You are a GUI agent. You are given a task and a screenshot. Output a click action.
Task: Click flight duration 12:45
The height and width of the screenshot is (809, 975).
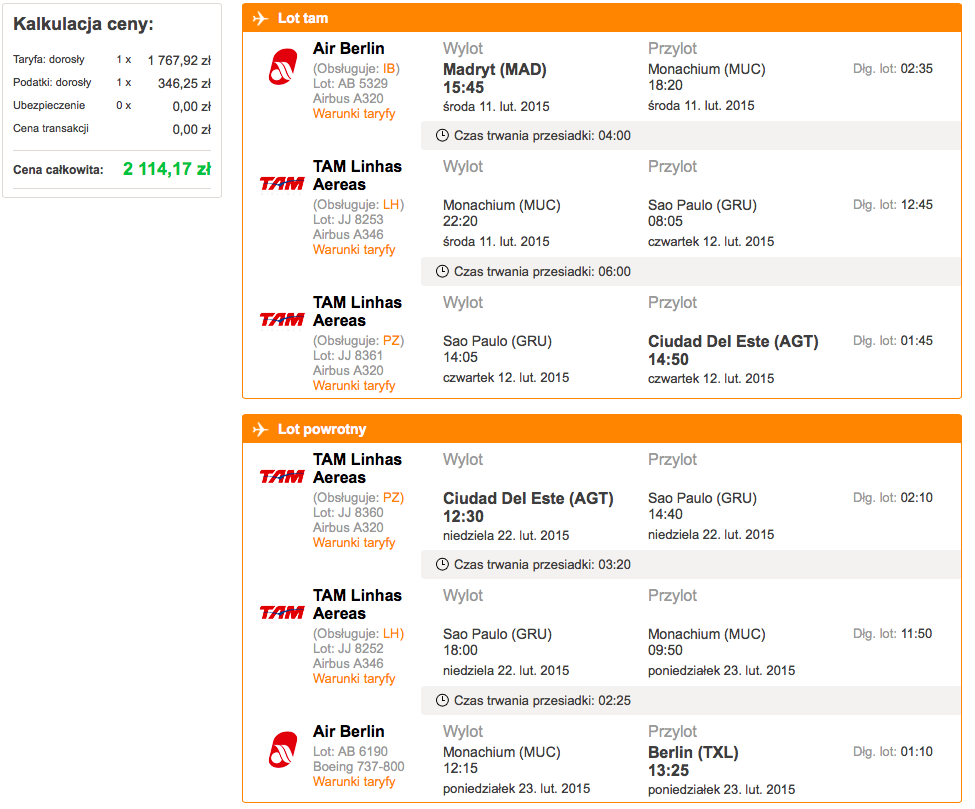(x=917, y=205)
